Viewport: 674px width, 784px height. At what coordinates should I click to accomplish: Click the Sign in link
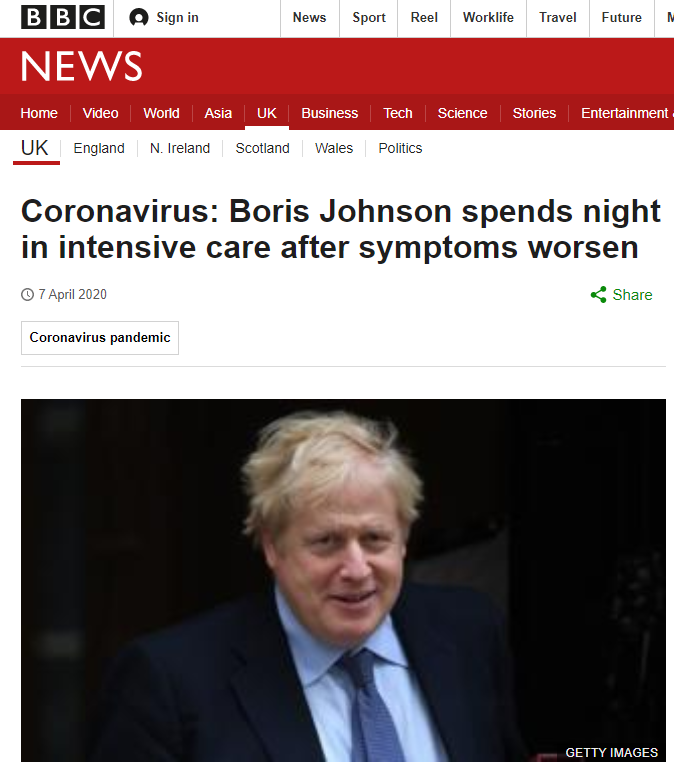pyautogui.click(x=178, y=18)
